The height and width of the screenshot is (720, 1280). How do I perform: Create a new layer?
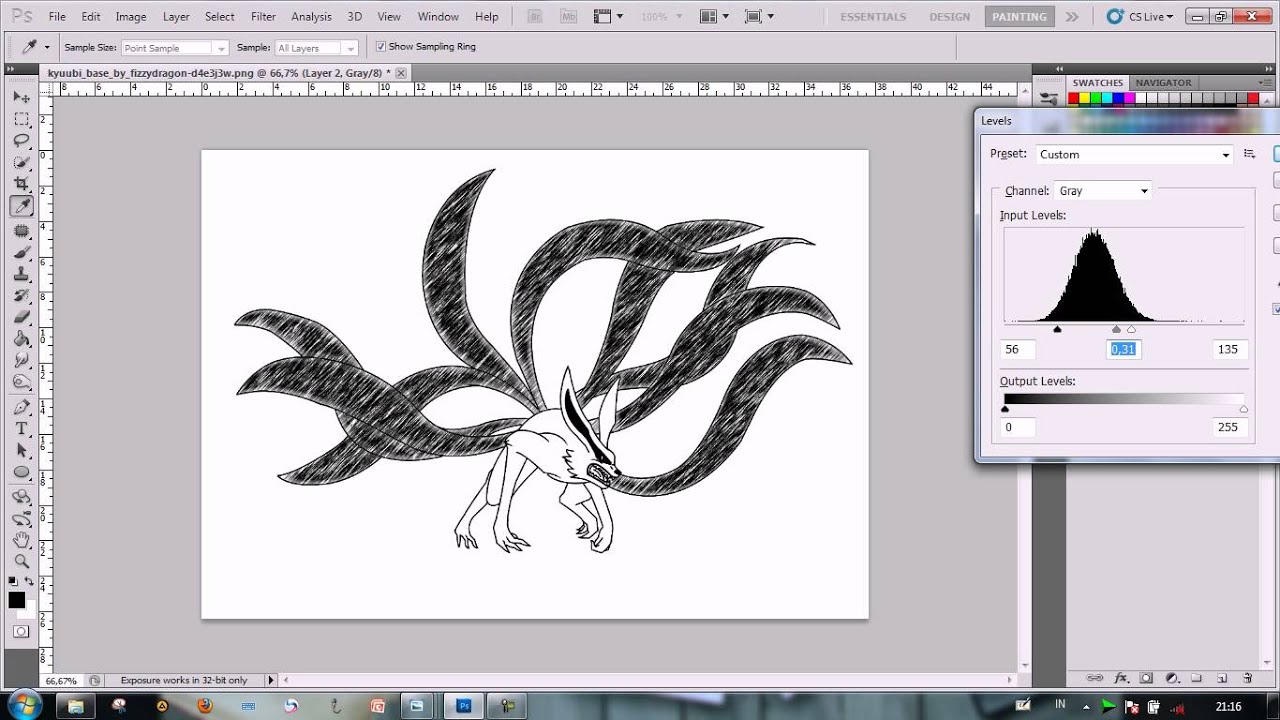point(1221,678)
